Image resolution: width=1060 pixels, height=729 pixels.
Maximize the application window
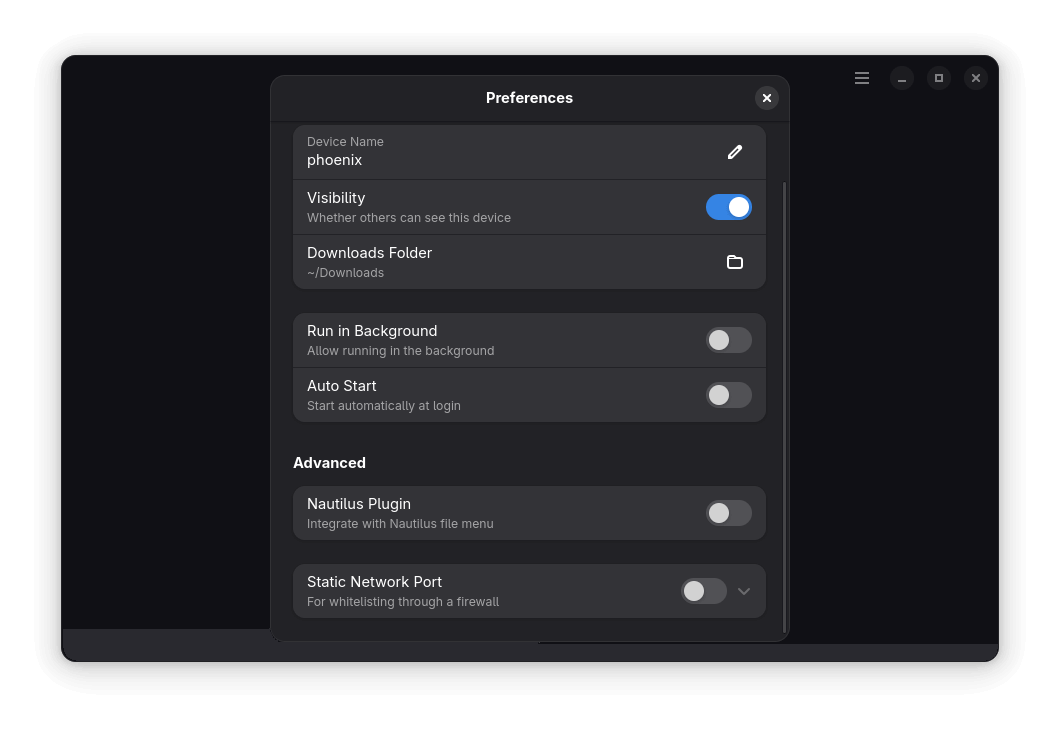[x=939, y=78]
